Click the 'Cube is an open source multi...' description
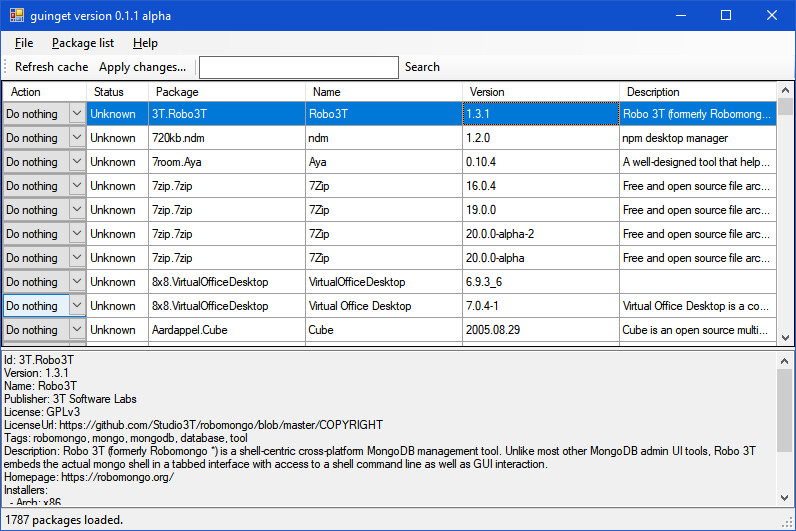This screenshot has width=796, height=531. click(698, 329)
